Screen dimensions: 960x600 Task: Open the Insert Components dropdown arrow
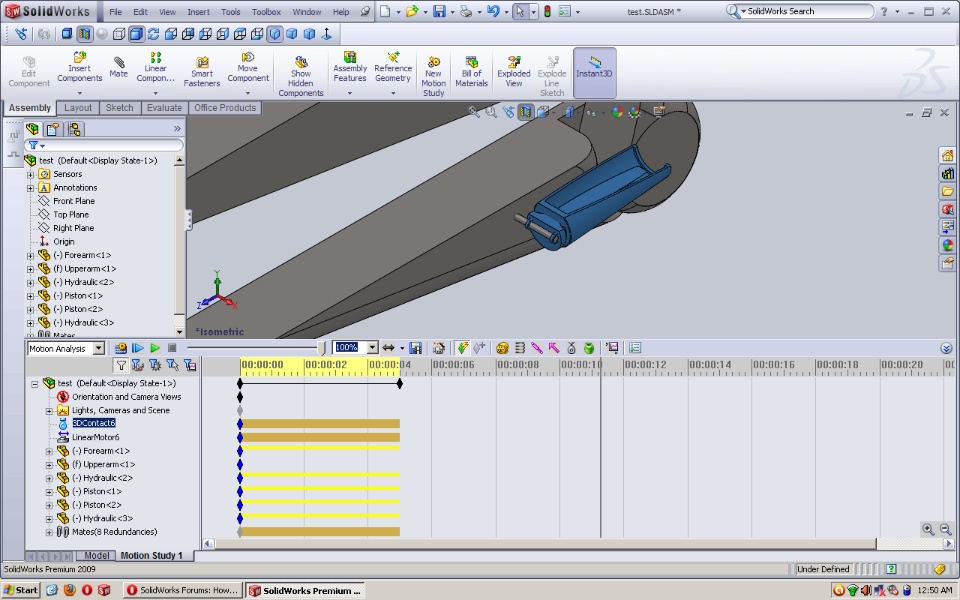click(80, 93)
